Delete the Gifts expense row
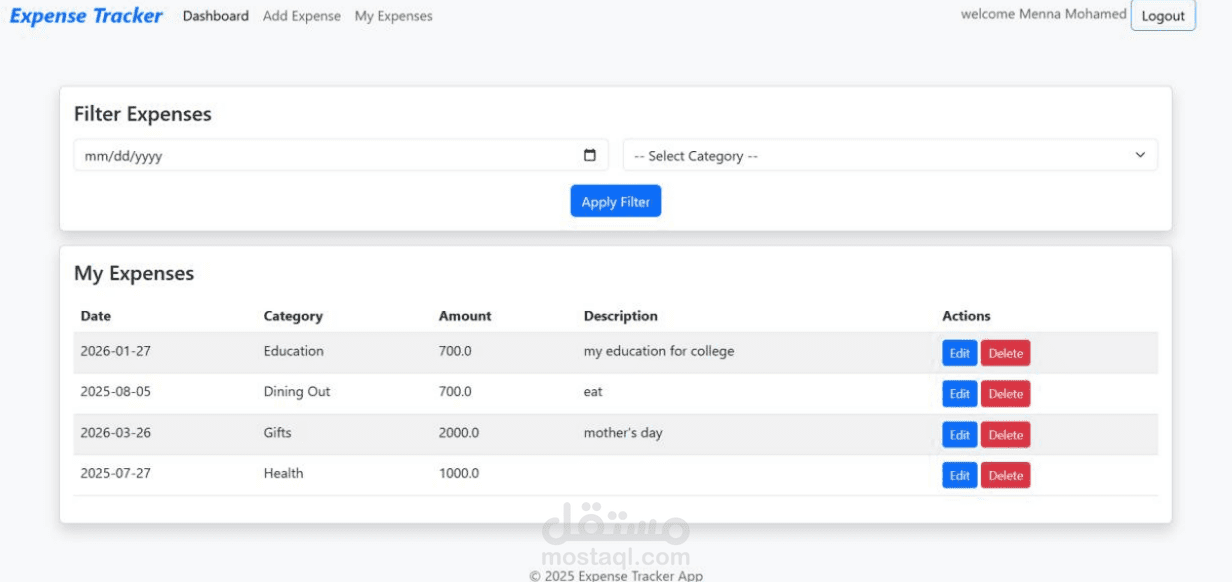1232x582 pixels. point(1005,435)
